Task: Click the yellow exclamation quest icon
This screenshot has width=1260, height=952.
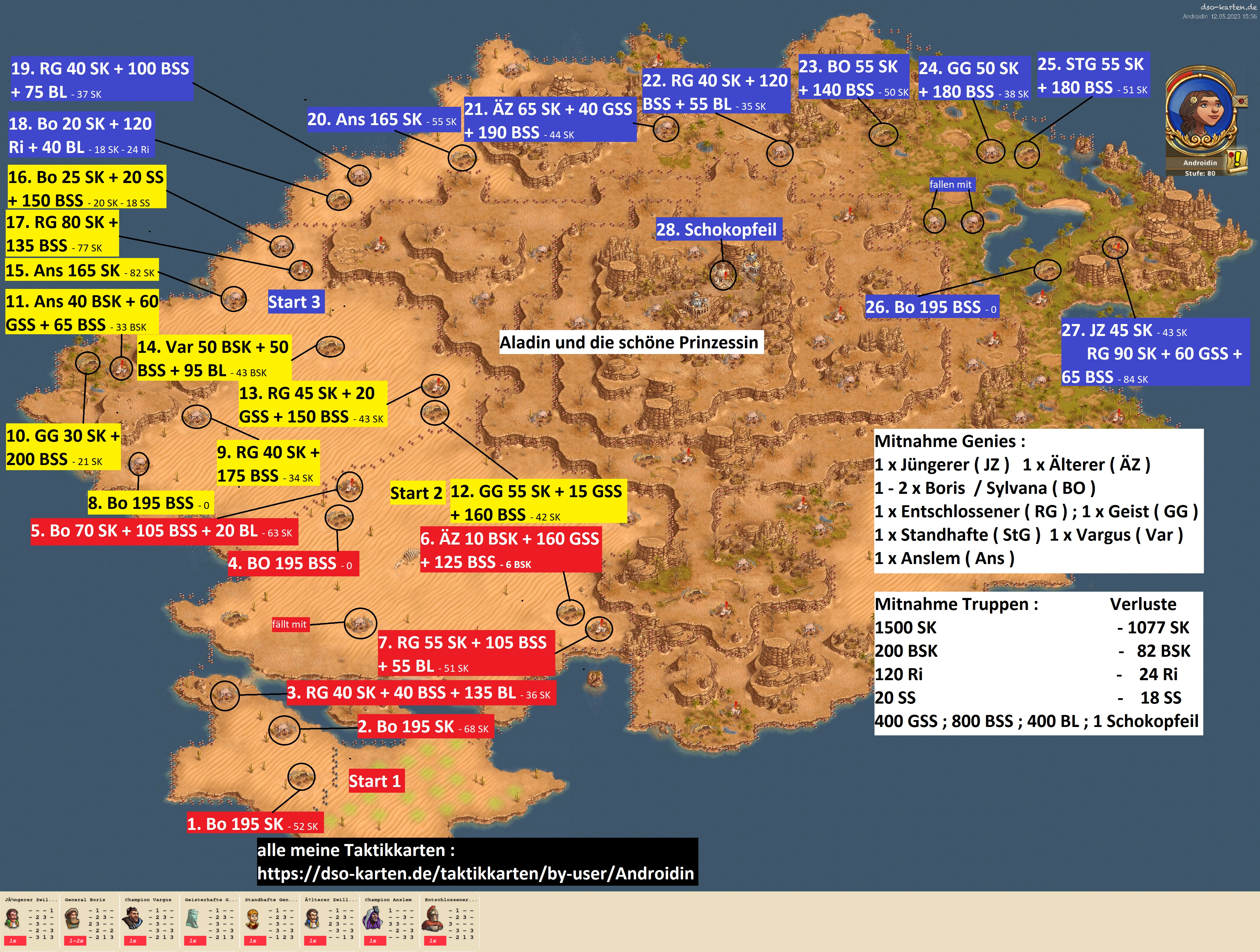Action: (1236, 161)
